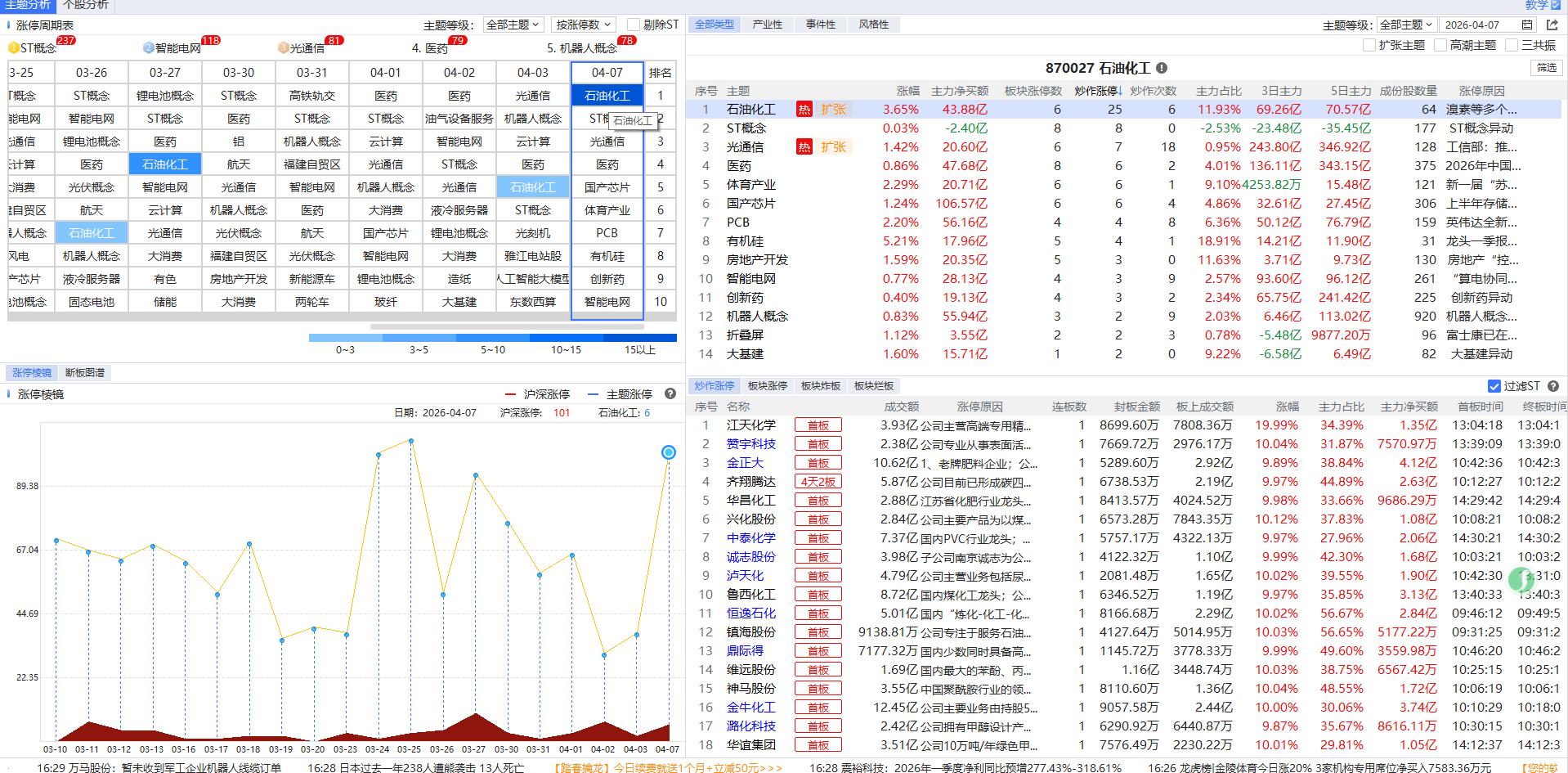Image resolution: width=1568 pixels, height=773 pixels.
Task: Open the 赞宇科技 stock link
Action: point(750,443)
